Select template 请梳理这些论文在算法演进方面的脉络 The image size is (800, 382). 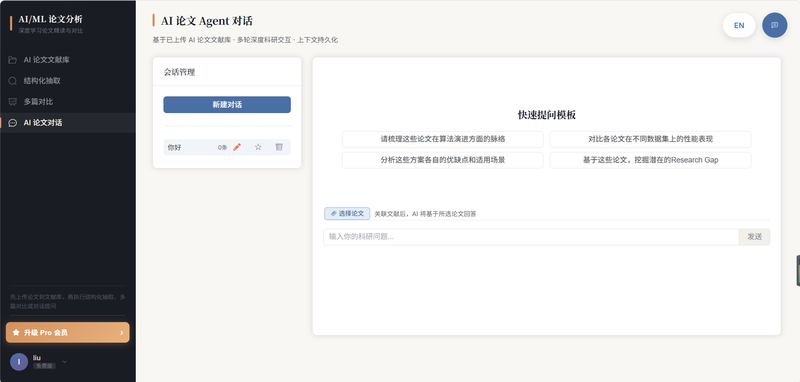click(443, 139)
